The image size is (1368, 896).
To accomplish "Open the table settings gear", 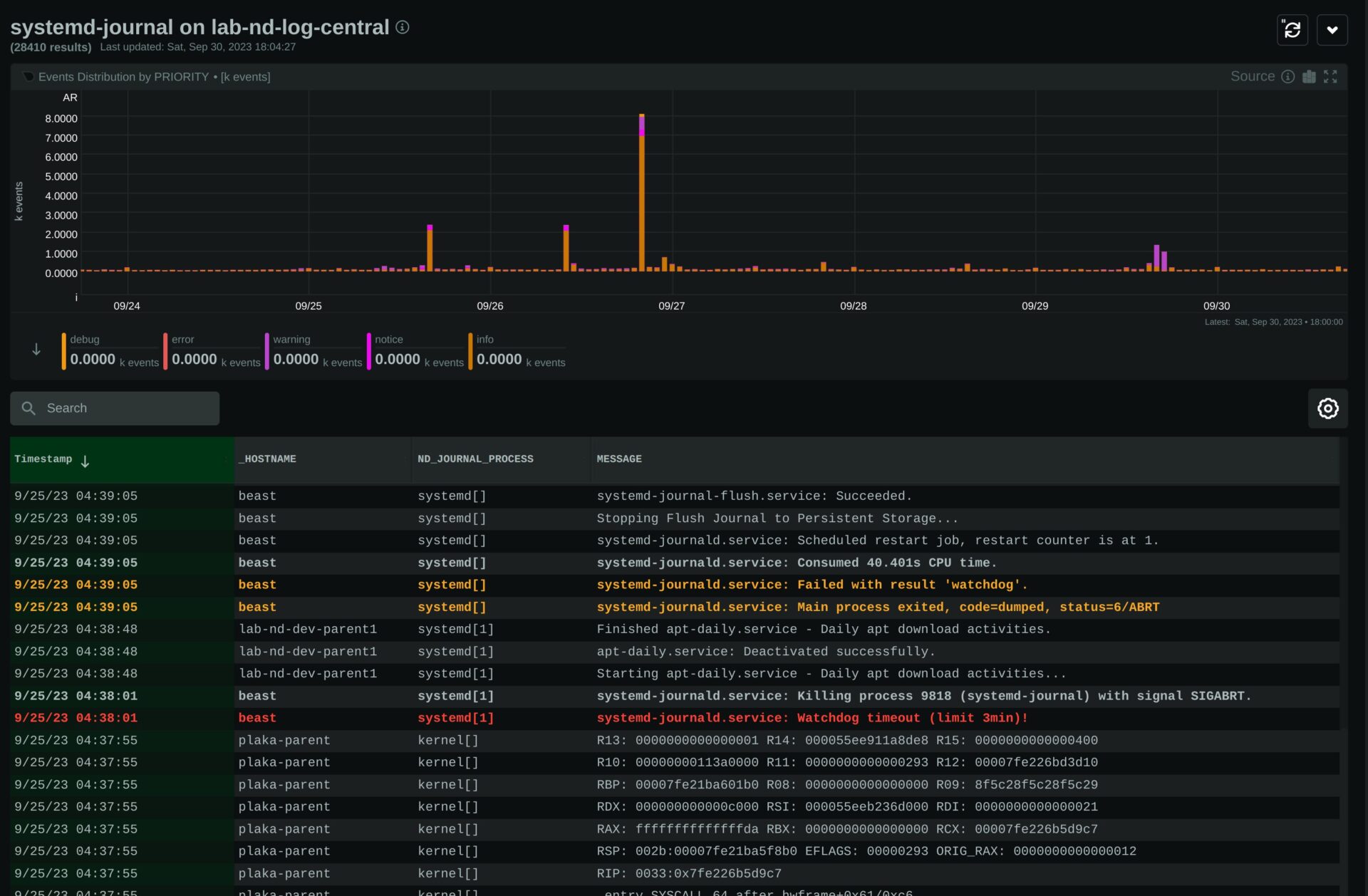I will pos(1327,408).
